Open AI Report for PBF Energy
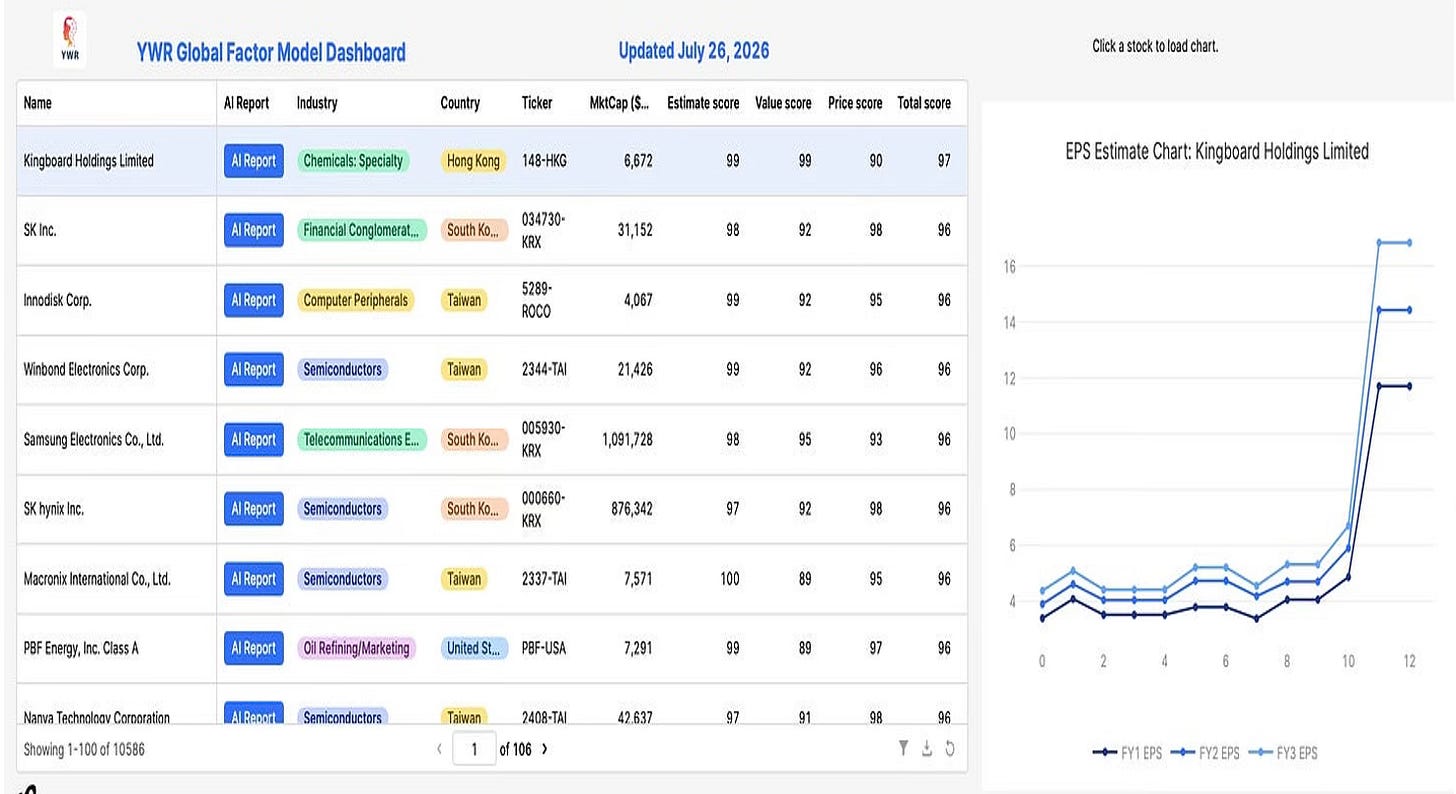1456x794 pixels. 254,648
